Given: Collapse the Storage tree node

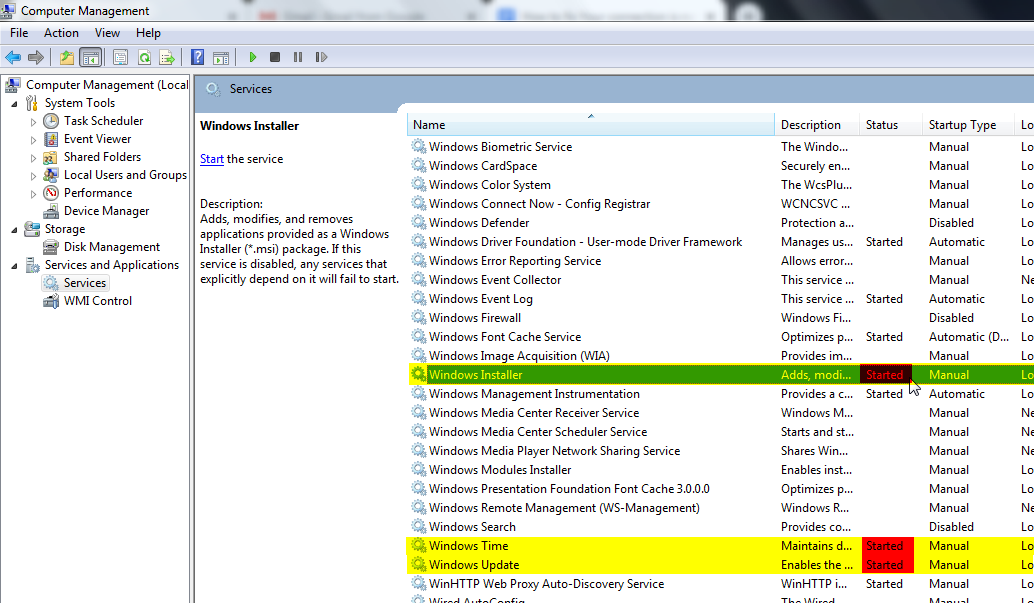Looking at the screenshot, I should point(15,230).
